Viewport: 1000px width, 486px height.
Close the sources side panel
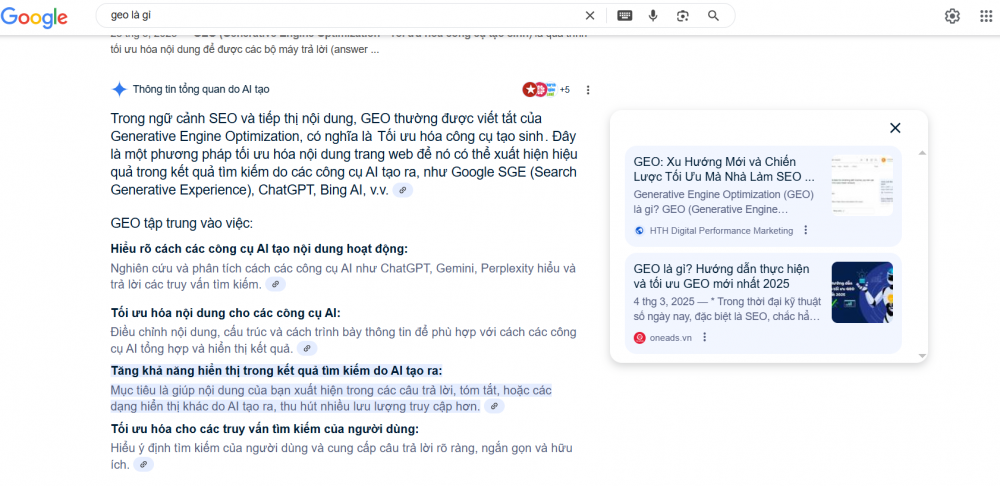pos(895,128)
